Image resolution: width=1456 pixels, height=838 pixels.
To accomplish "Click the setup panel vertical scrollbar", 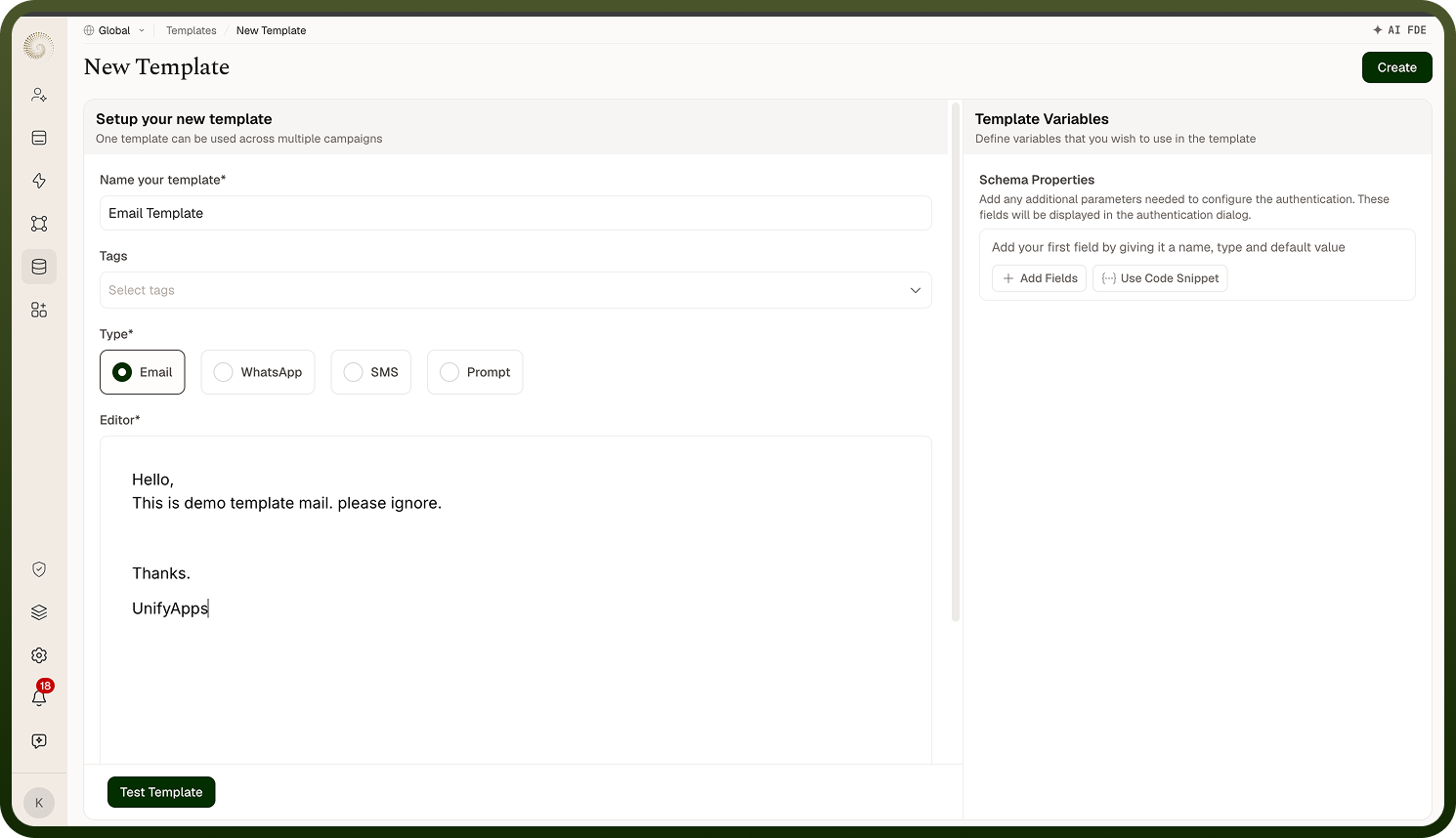I will click(956, 361).
